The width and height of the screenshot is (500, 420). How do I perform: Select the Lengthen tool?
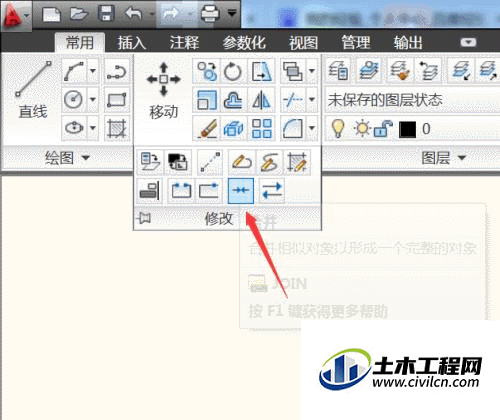[210, 162]
